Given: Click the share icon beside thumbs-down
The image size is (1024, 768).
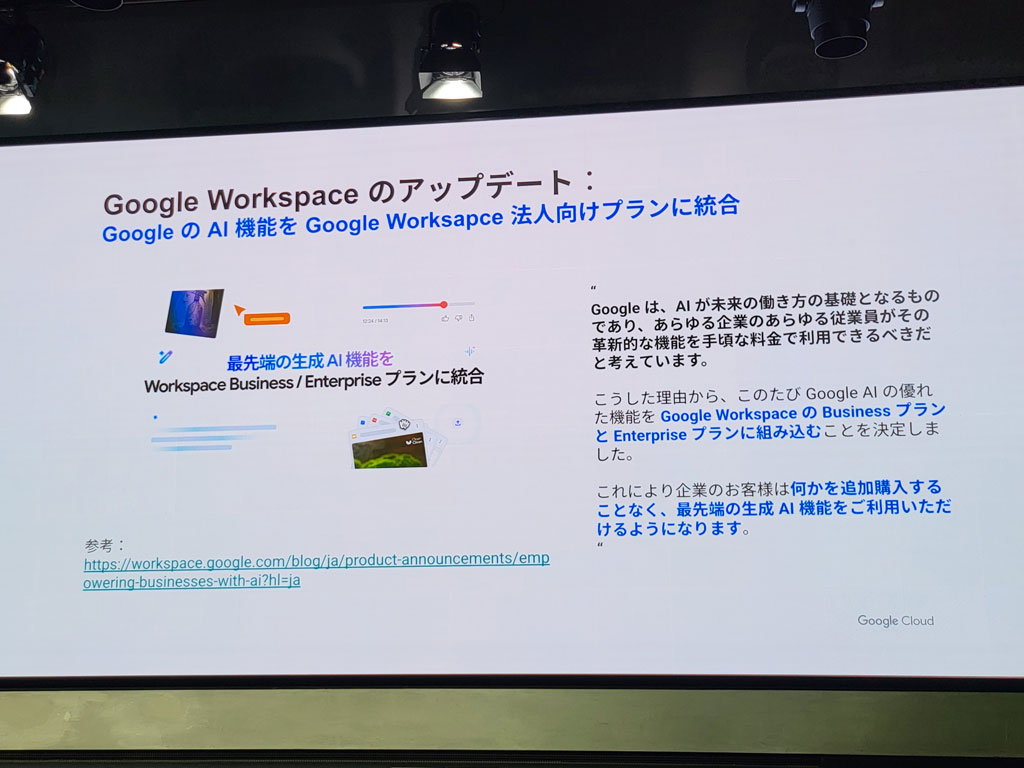Looking at the screenshot, I should (x=472, y=318).
